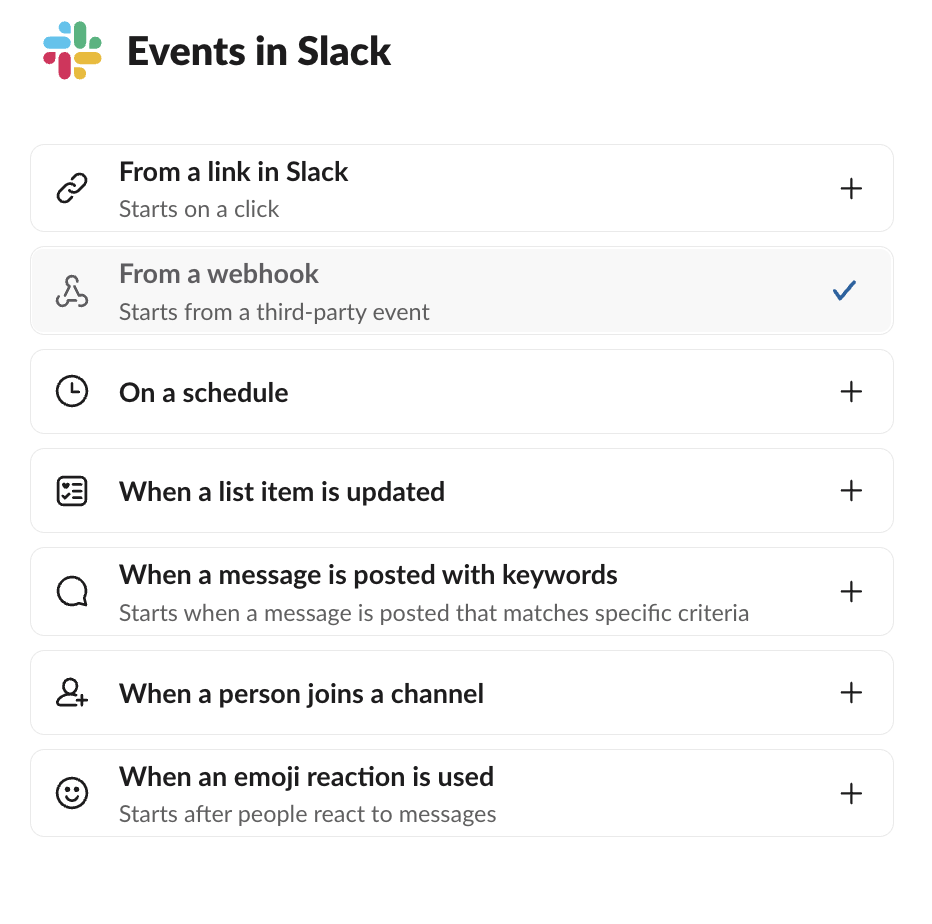Click the speech bubble message icon
This screenshot has height=924, width=932.
72,592
